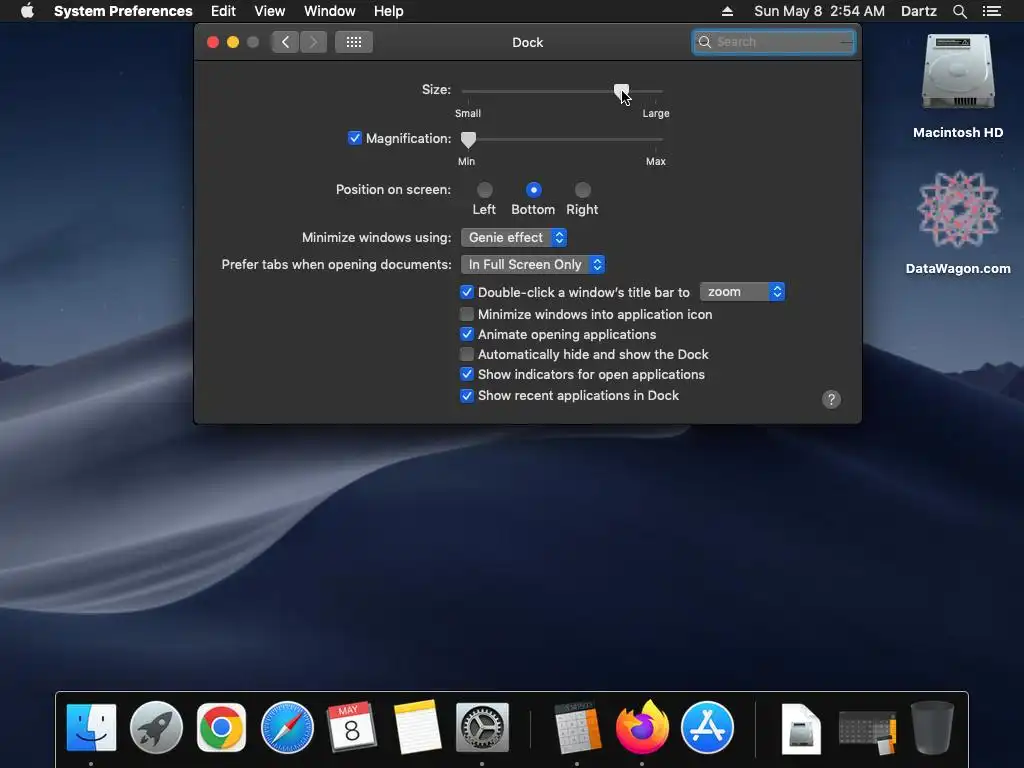Open Firefox from the Dock
1024x768 pixels.
(642, 727)
